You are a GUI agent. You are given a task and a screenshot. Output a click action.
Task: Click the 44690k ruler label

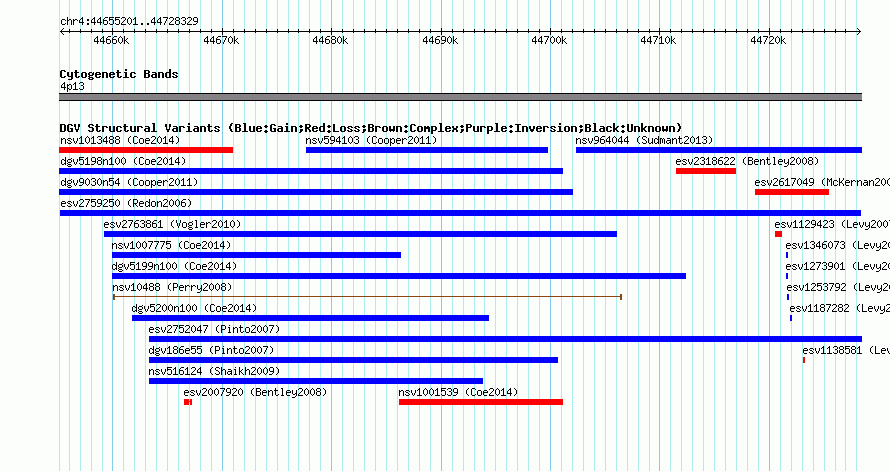440,40
